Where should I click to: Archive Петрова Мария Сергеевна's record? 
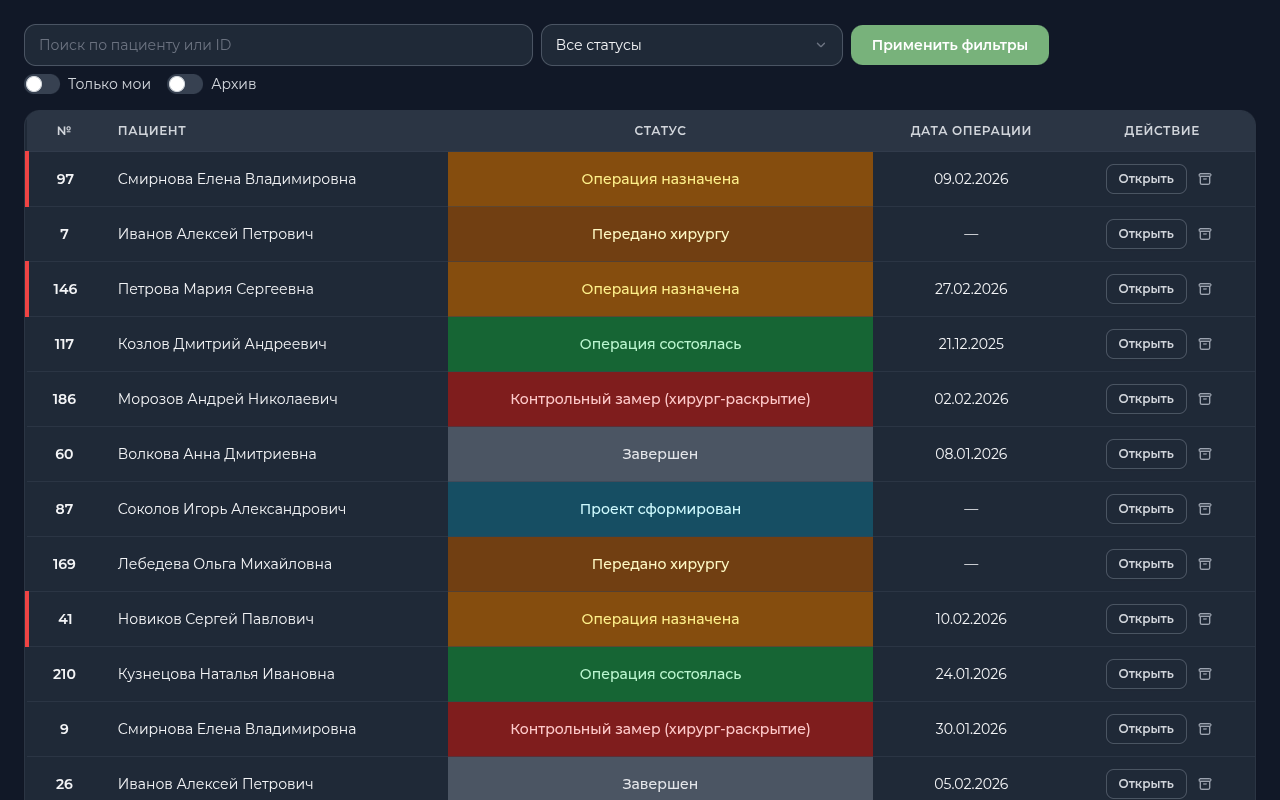(1205, 289)
